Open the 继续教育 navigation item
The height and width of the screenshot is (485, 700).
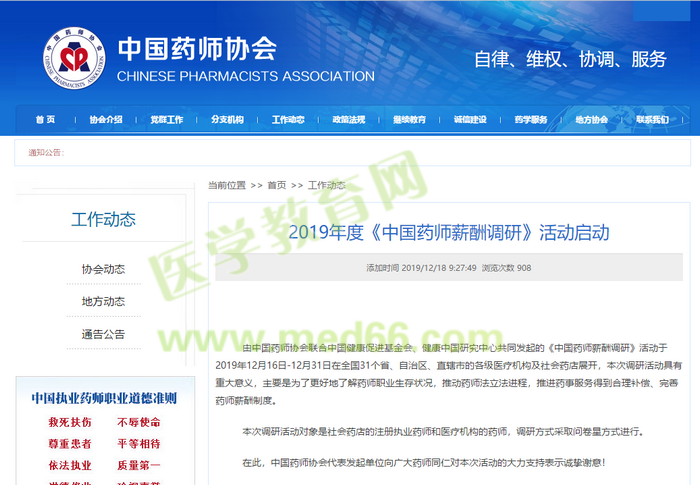409,120
